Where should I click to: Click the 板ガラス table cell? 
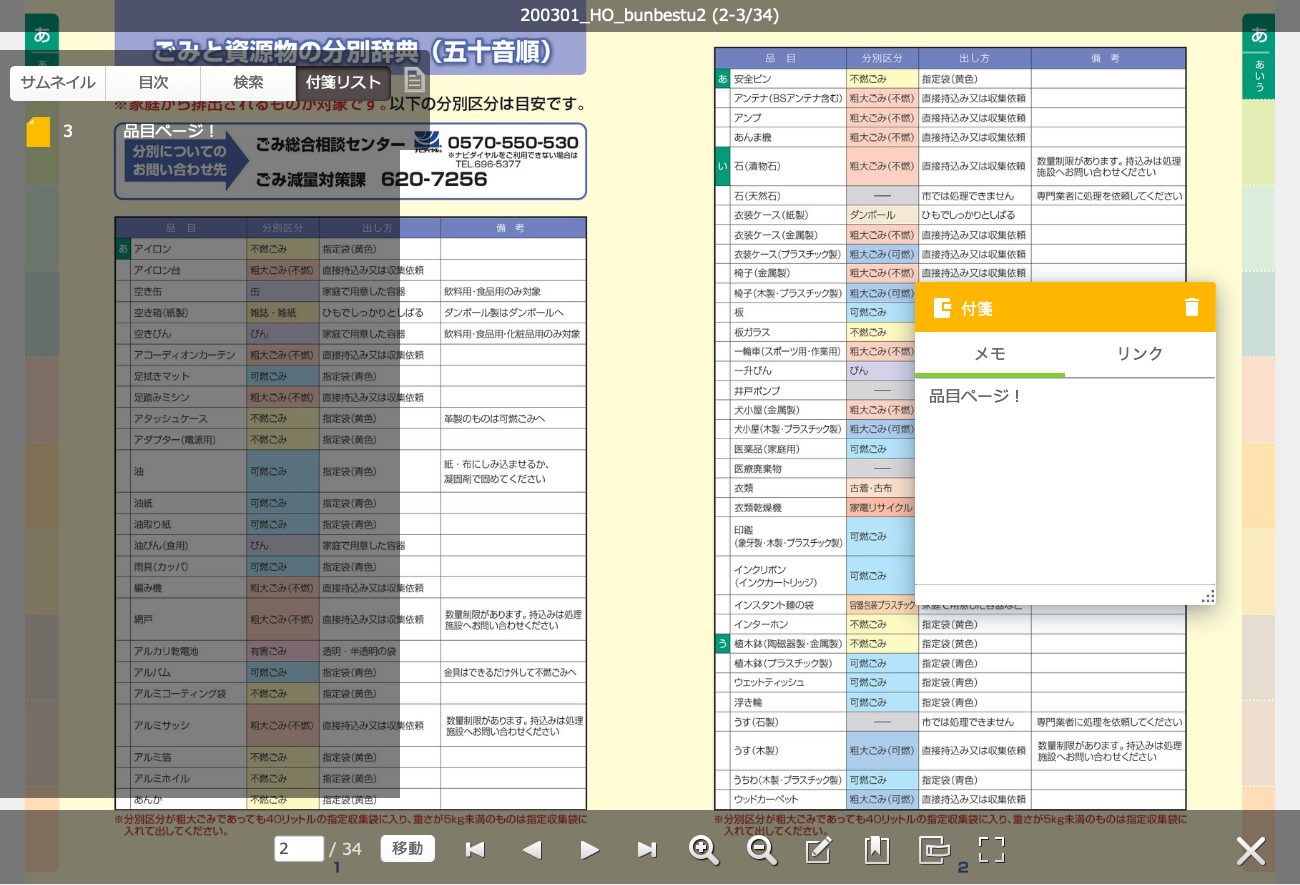[x=788, y=332]
